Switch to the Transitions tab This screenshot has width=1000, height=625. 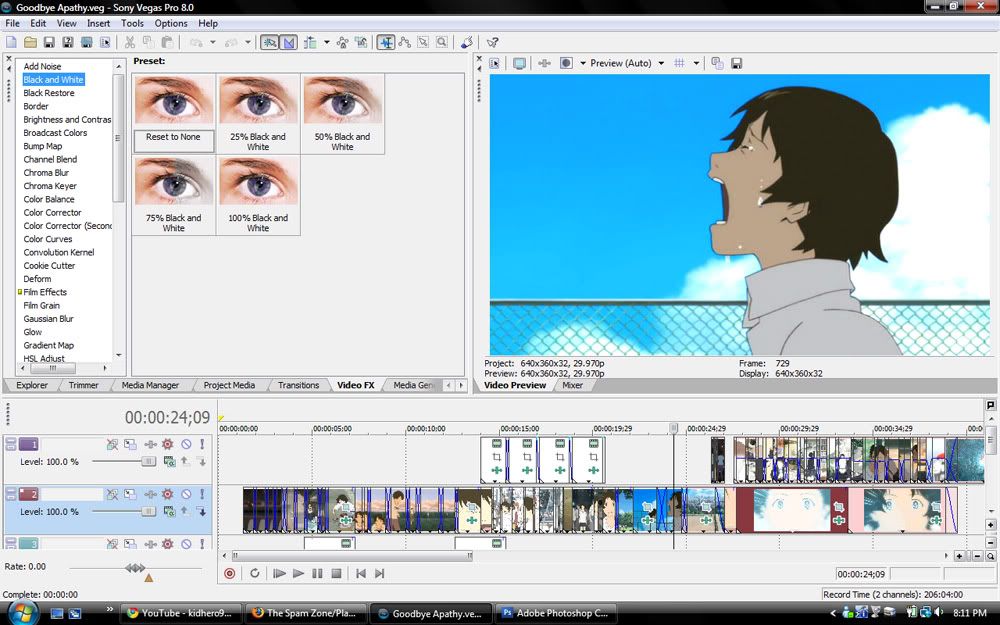pyautogui.click(x=298, y=385)
